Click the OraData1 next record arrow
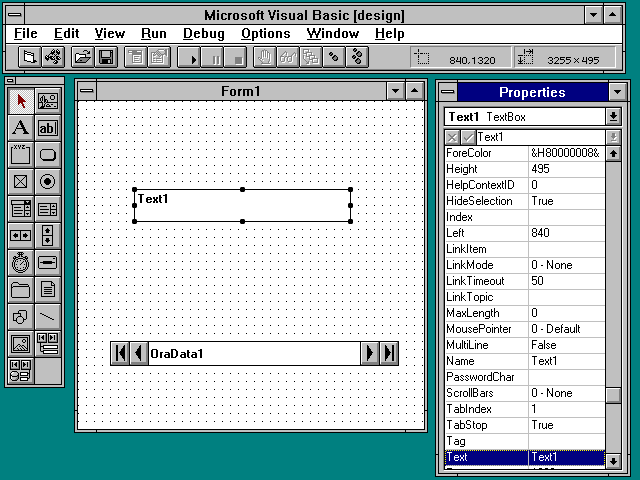Image resolution: width=640 pixels, height=480 pixels. pos(370,353)
